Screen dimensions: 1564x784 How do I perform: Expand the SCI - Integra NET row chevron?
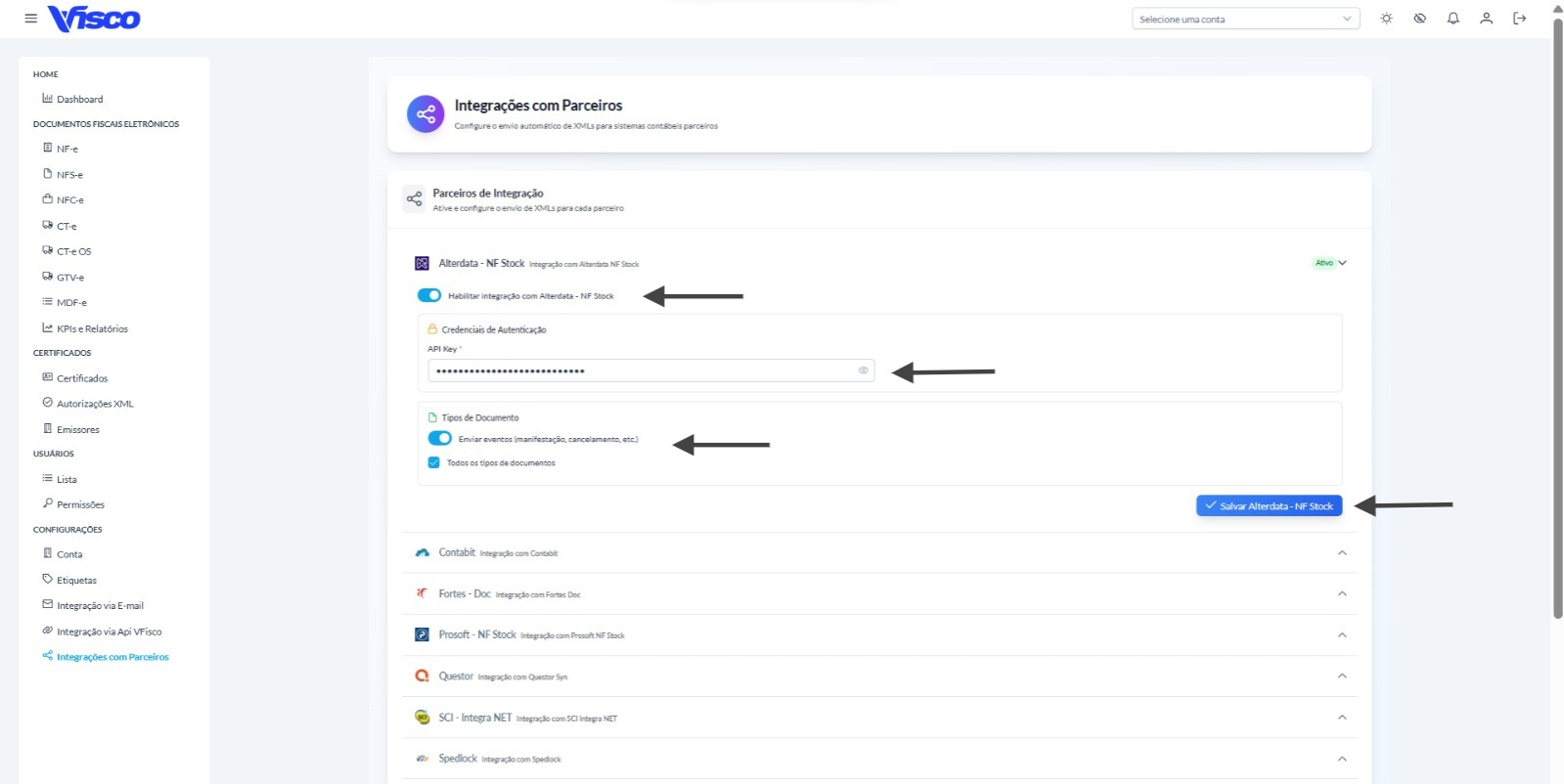coord(1342,718)
